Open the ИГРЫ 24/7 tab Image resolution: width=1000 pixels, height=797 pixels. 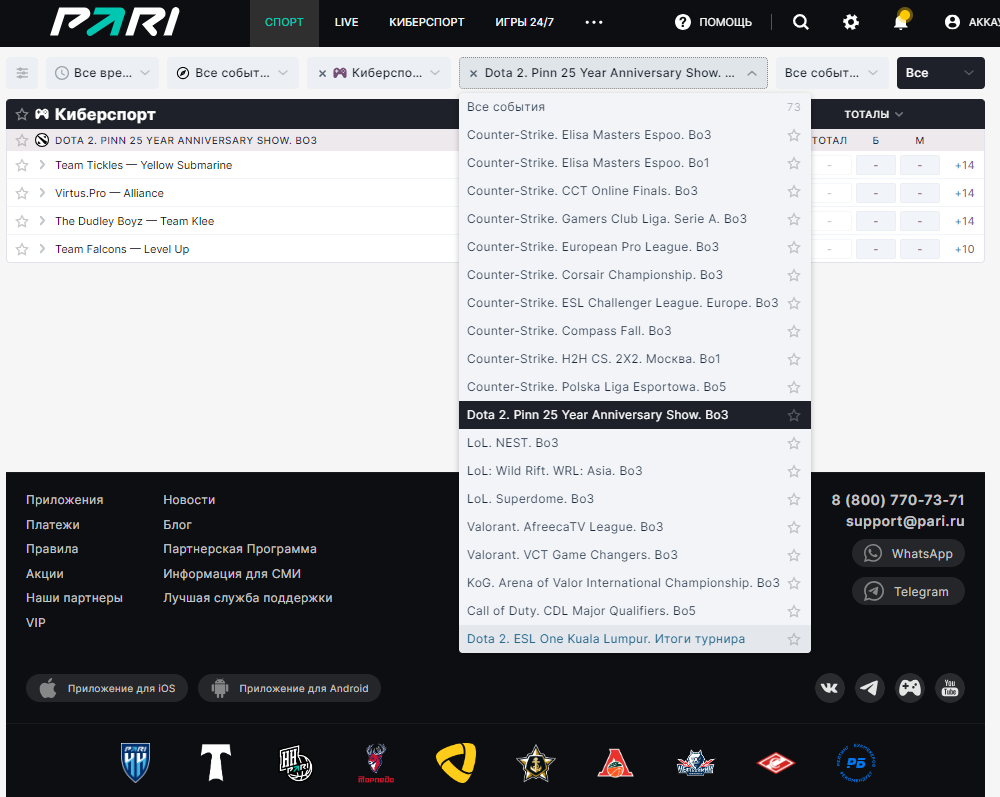[x=524, y=22]
